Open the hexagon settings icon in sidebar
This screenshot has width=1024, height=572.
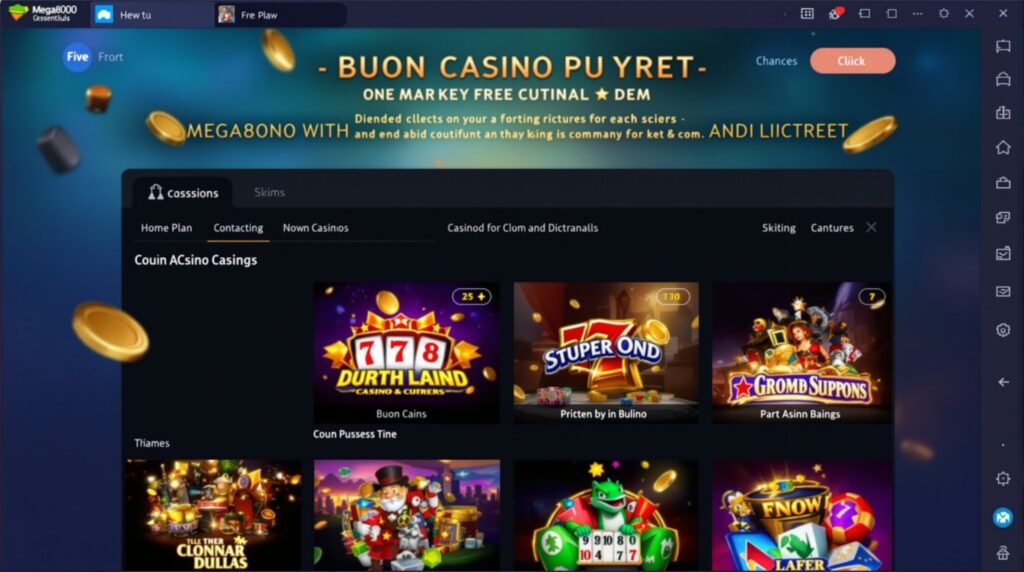point(1003,330)
